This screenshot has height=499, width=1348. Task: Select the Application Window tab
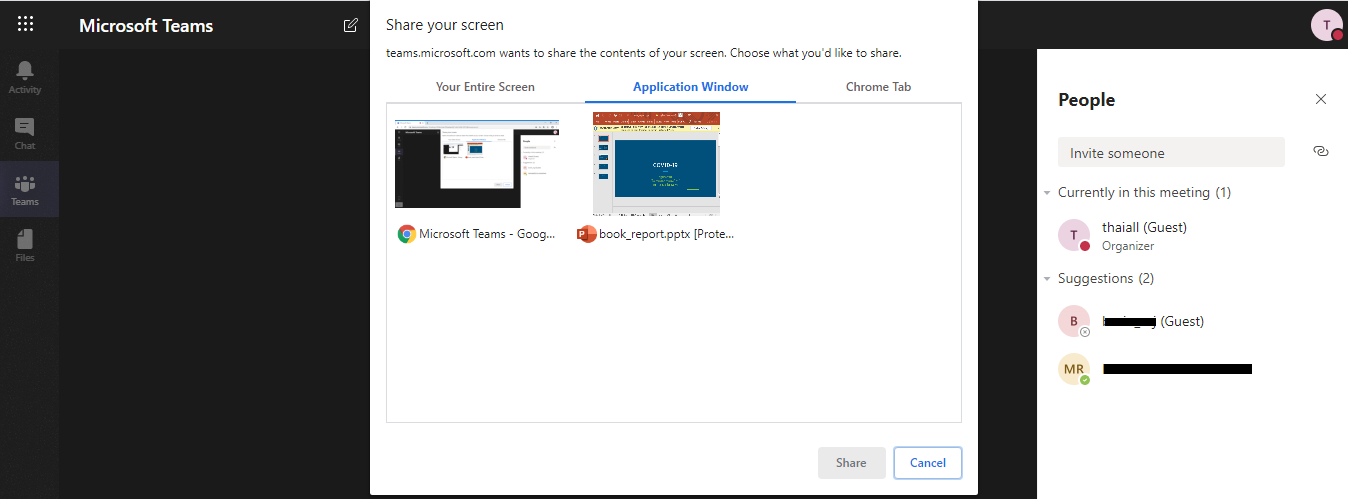tap(690, 87)
